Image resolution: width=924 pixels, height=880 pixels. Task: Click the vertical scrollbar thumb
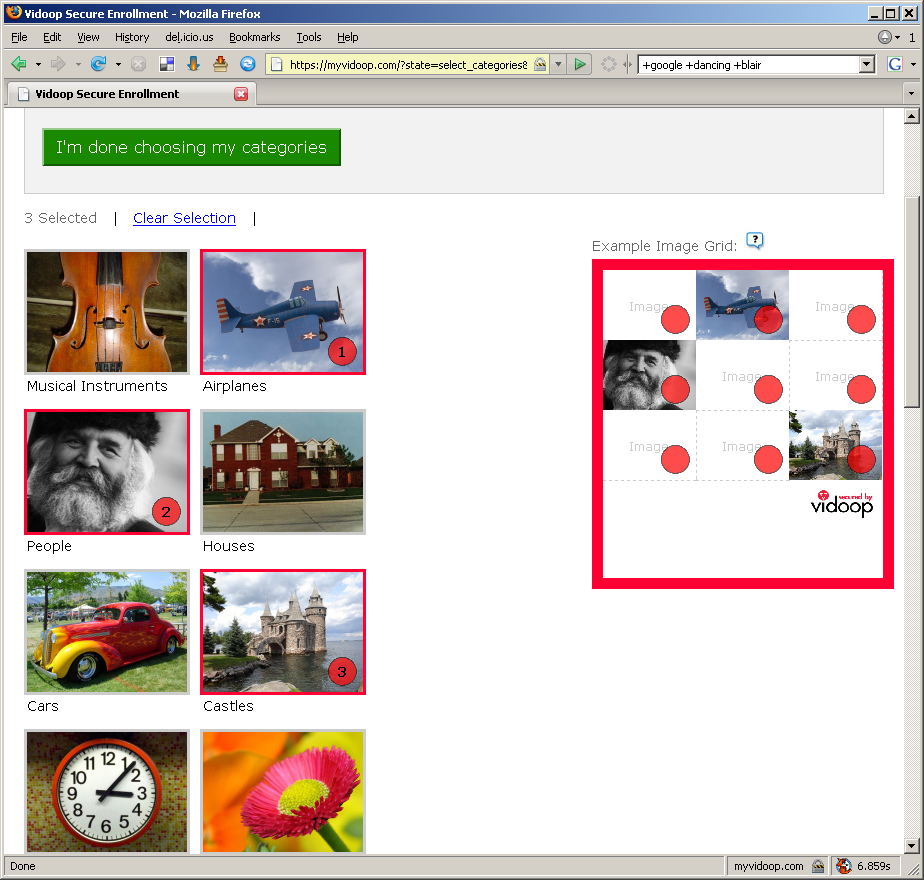tap(912, 302)
